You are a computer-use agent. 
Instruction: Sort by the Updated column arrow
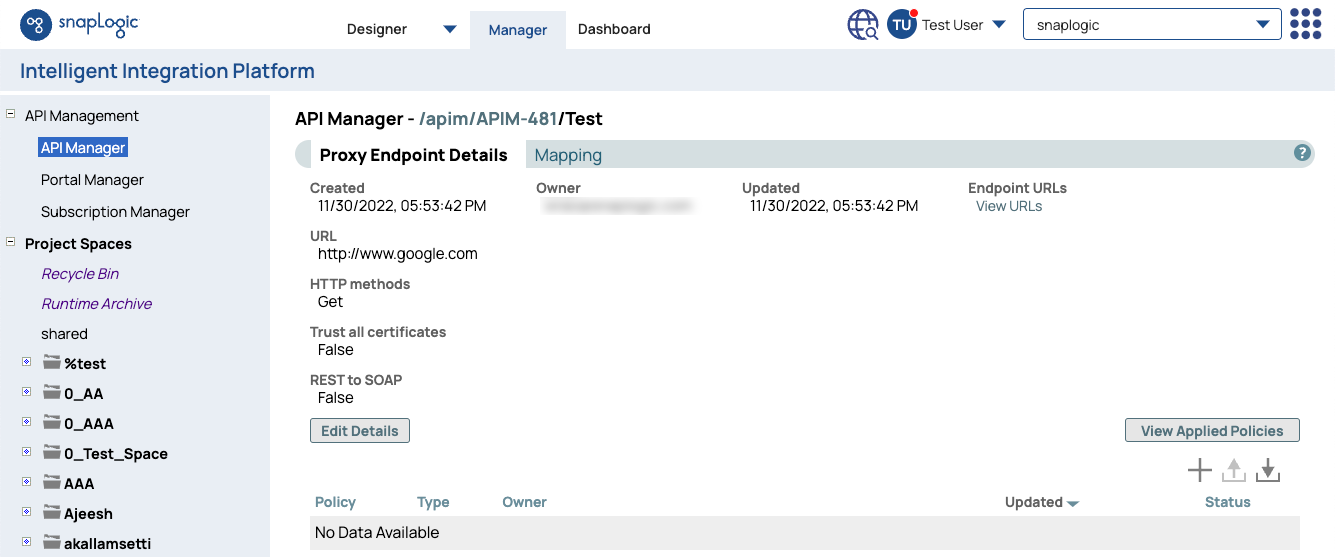1073,504
